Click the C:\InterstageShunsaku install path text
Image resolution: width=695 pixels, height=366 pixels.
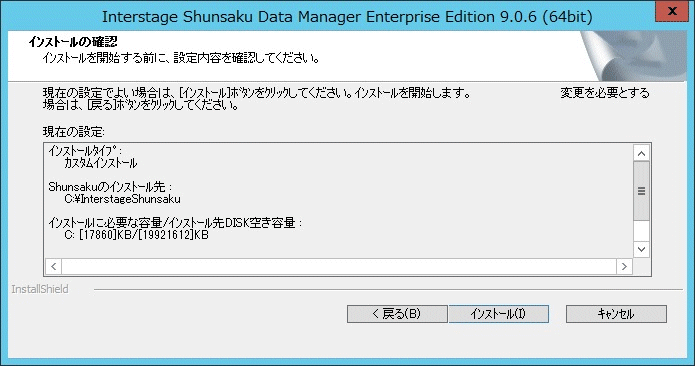tap(122, 199)
